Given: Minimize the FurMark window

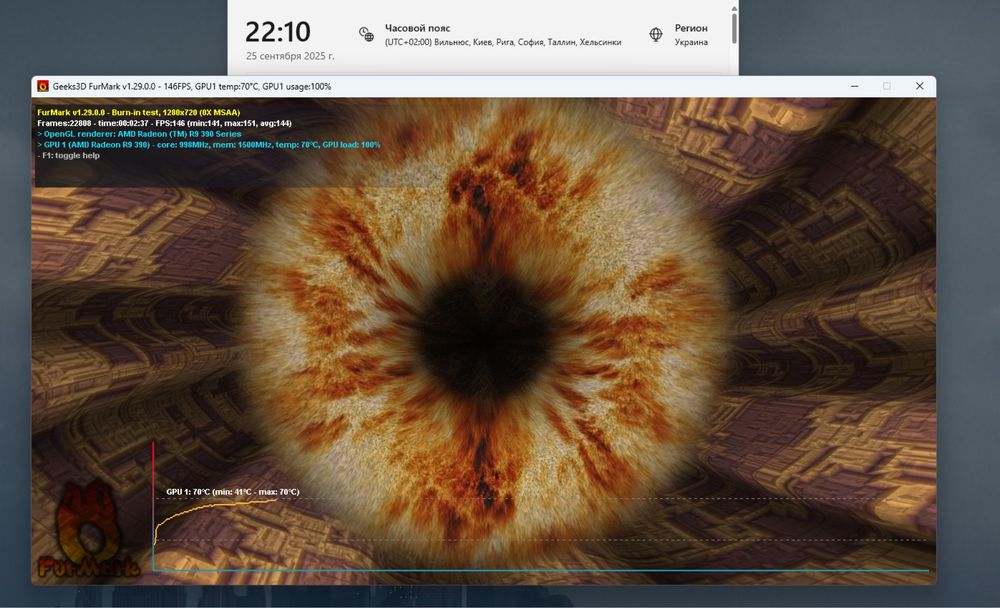Looking at the screenshot, I should click(x=855, y=86).
